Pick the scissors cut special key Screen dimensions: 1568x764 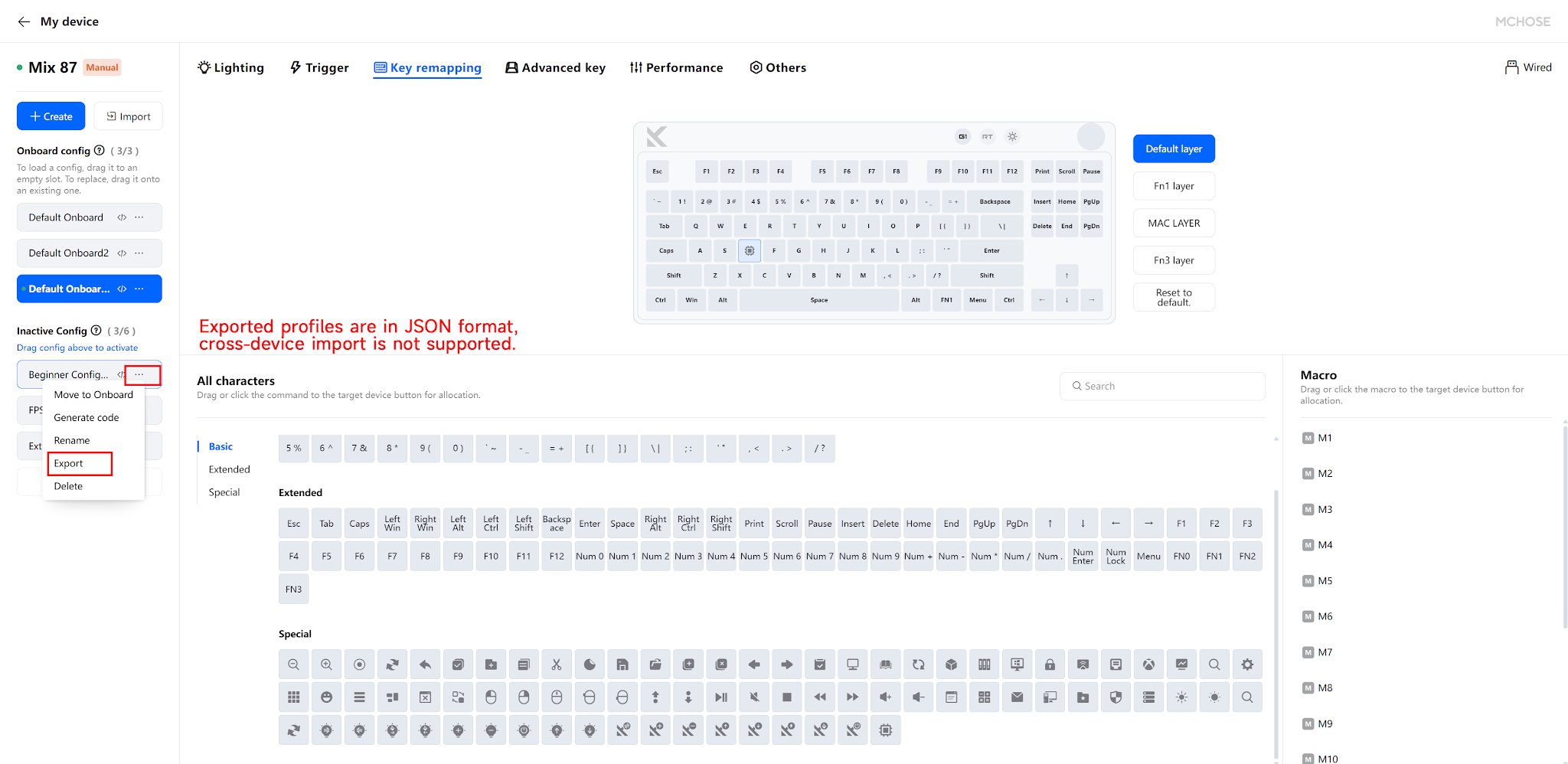pos(557,664)
